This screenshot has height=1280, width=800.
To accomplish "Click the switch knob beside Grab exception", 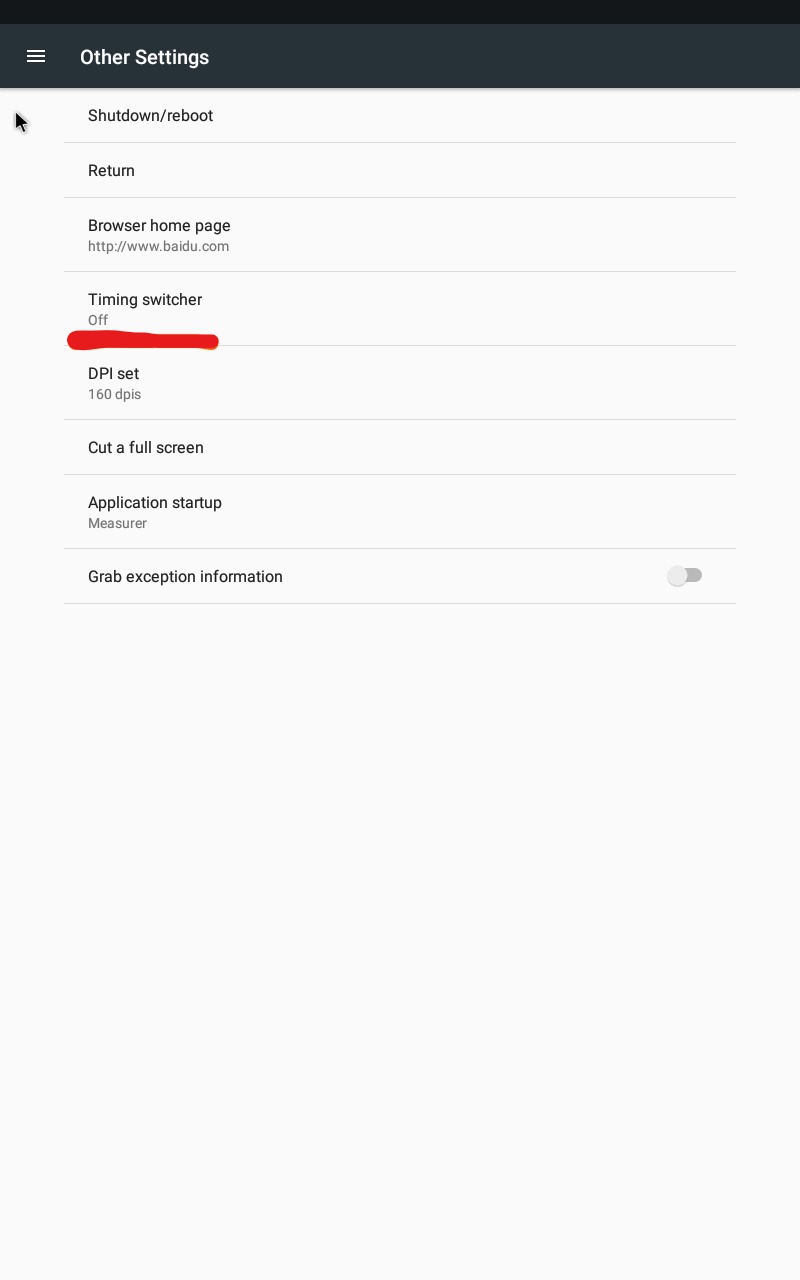I will click(678, 576).
